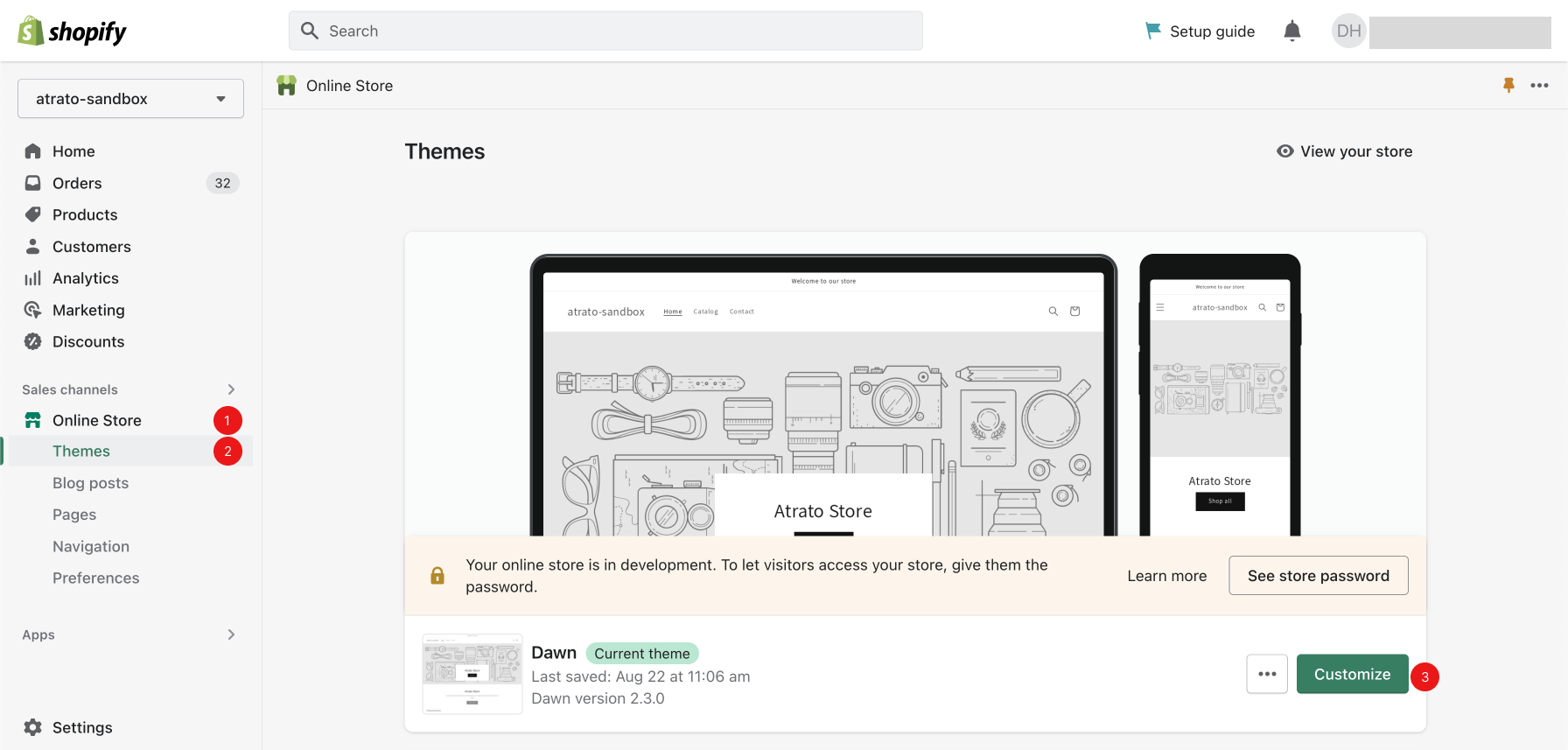
Task: Click the Dawn theme name
Action: pyautogui.click(x=554, y=653)
